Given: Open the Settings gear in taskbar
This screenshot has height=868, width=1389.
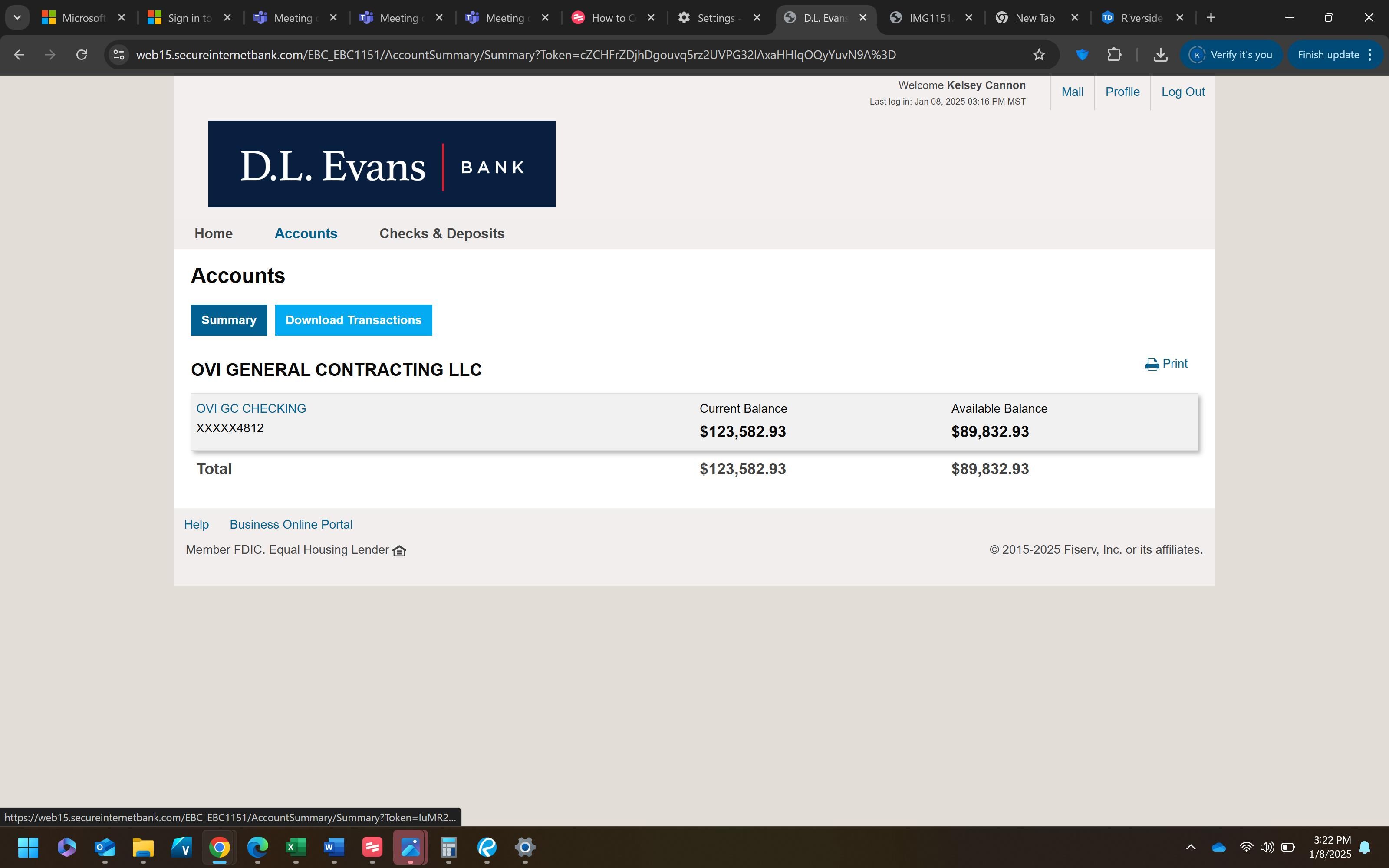Looking at the screenshot, I should (525, 847).
